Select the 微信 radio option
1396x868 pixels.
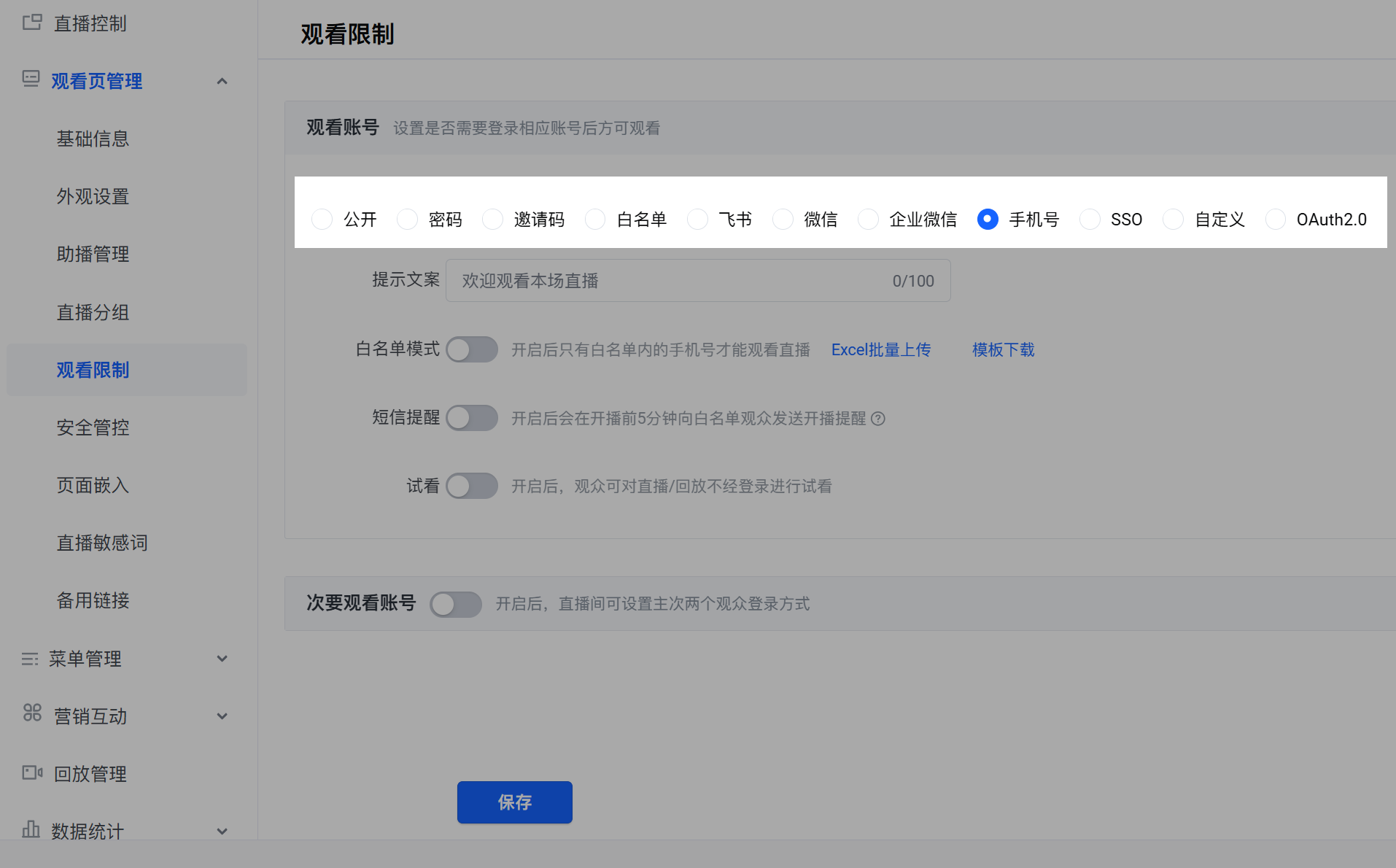click(x=783, y=220)
